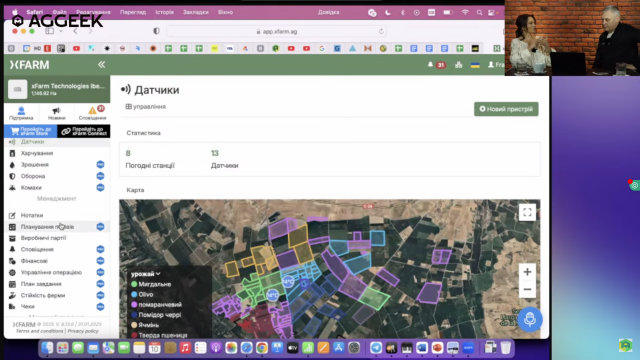Open Управління операцією menu item
The image size is (640, 360).
(51, 272)
